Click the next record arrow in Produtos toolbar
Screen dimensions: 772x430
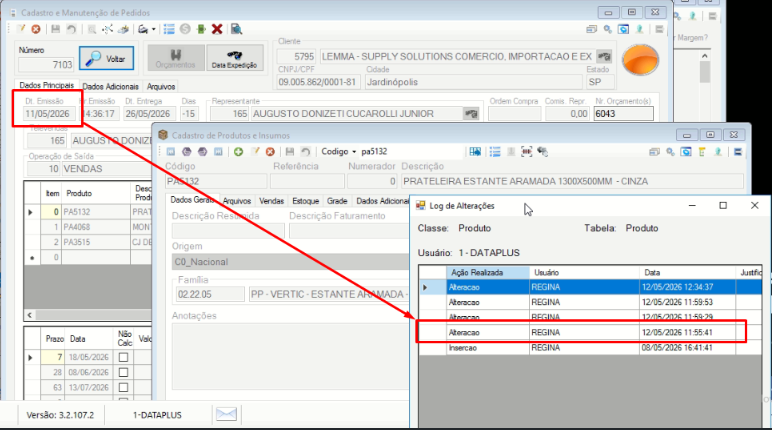click(x=202, y=152)
